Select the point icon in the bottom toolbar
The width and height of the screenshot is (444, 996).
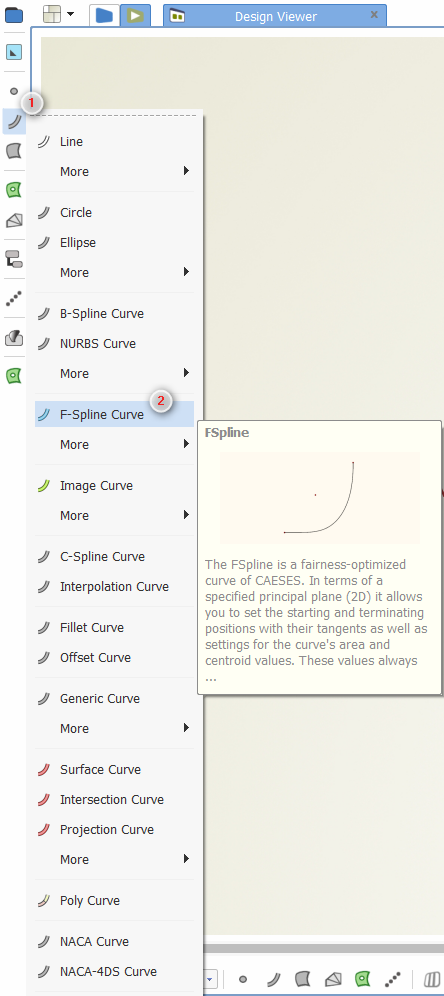pyautogui.click(x=243, y=979)
